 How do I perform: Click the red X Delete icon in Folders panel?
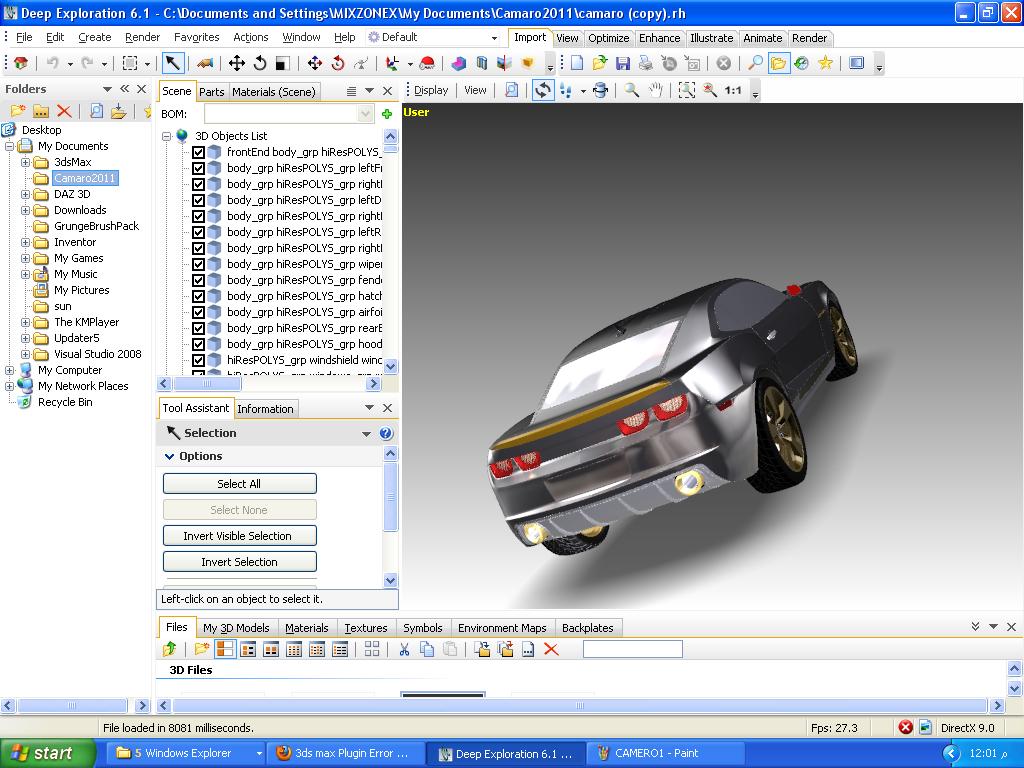[63, 111]
